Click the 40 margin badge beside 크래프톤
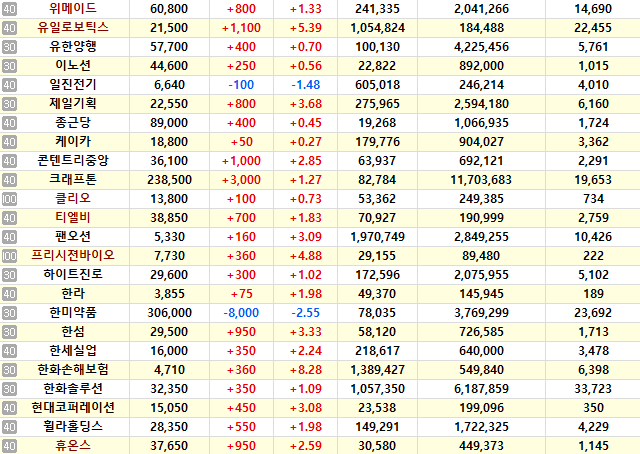640x454 pixels. point(9,180)
